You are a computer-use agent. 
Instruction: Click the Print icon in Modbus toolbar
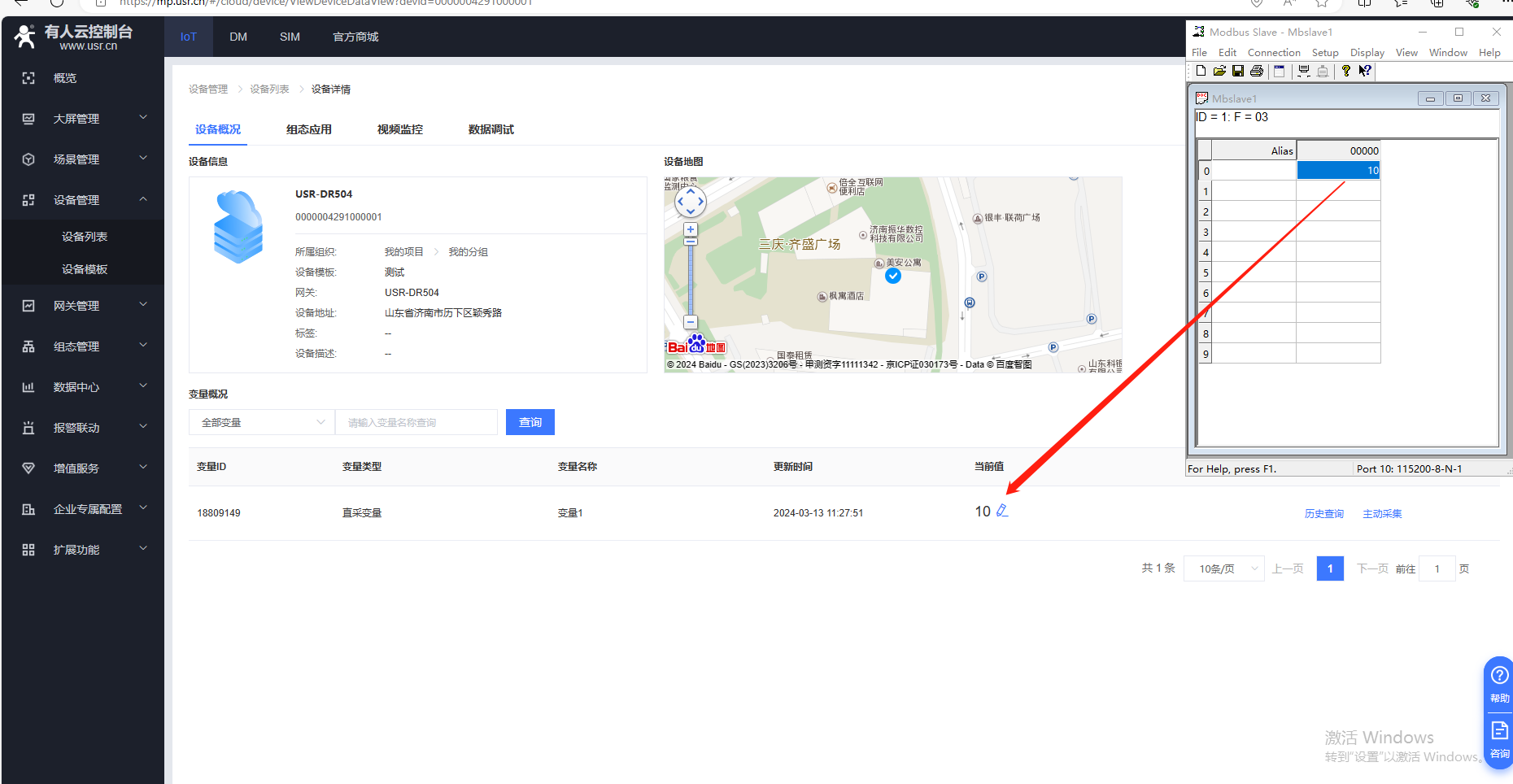point(1257,71)
